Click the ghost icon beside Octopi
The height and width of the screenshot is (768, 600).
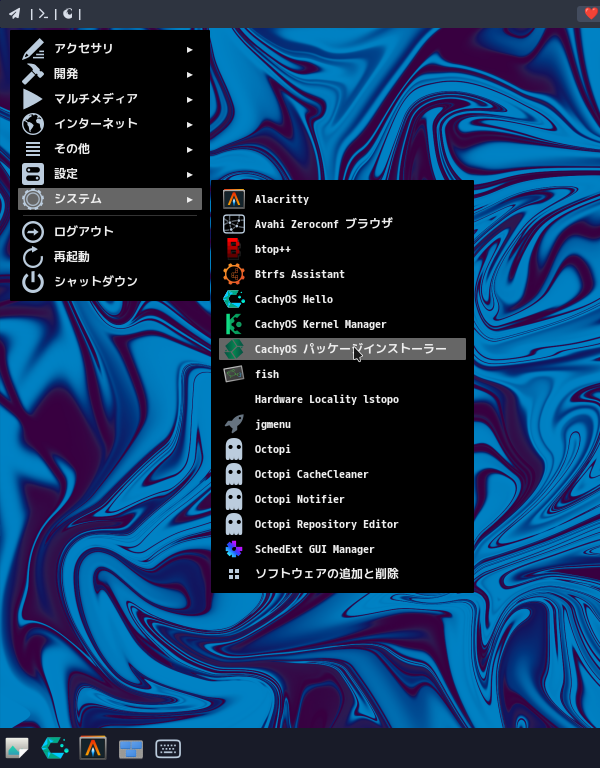click(x=234, y=449)
